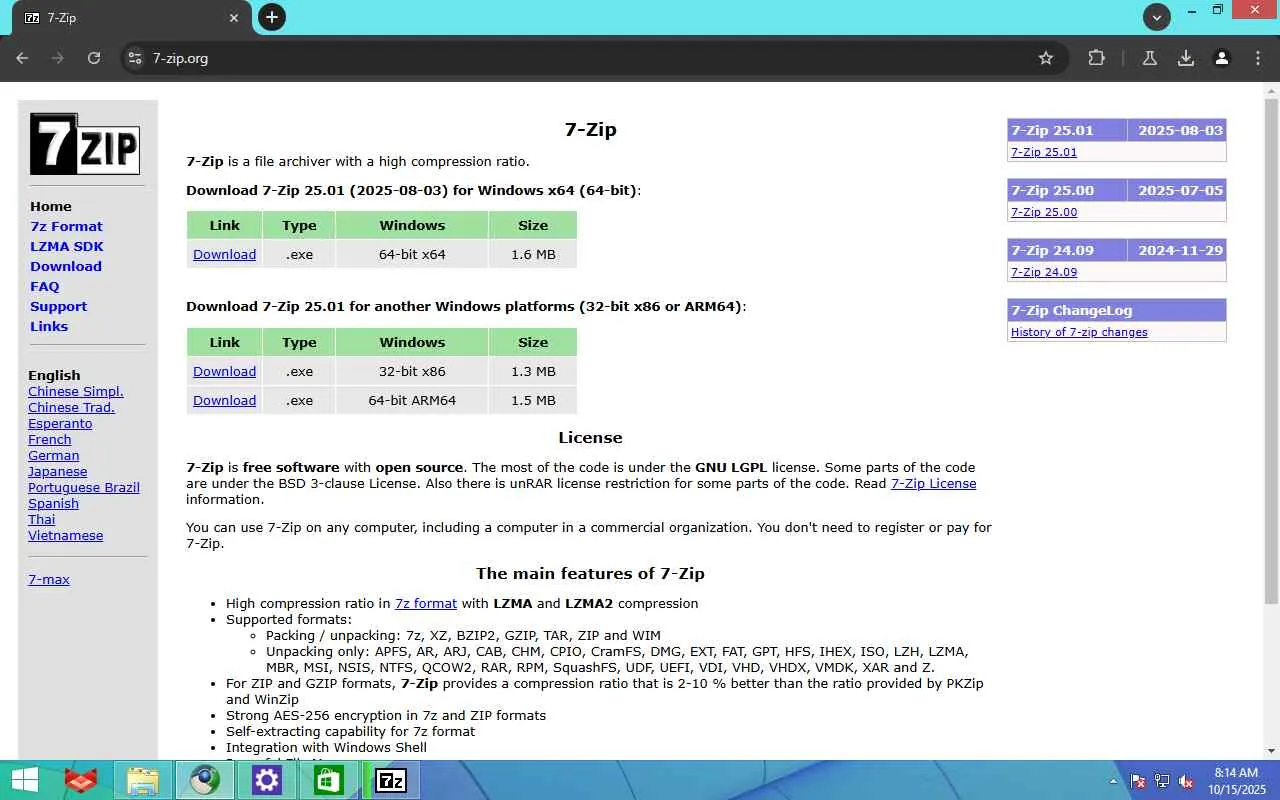The height and width of the screenshot is (800, 1280).
Task: Switch language to French
Action: pos(50,439)
